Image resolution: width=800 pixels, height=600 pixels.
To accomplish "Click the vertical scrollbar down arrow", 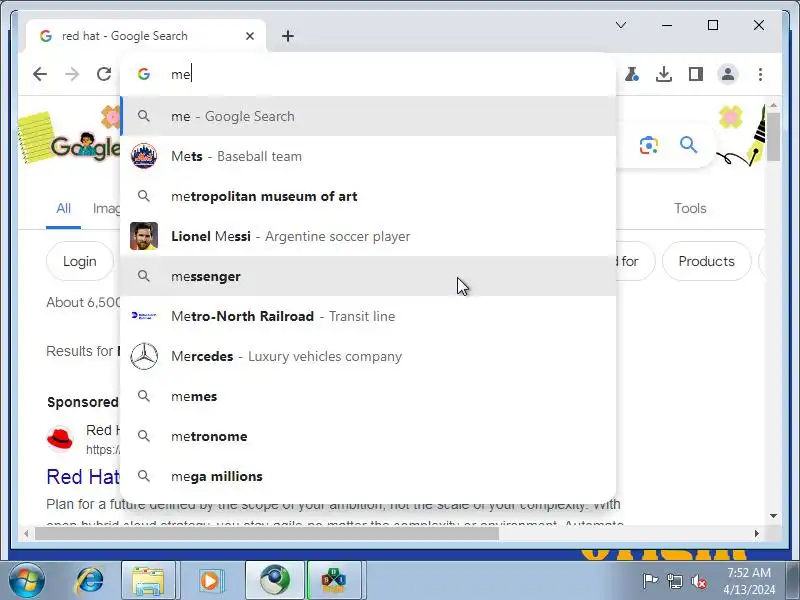I will pyautogui.click(x=773, y=516).
